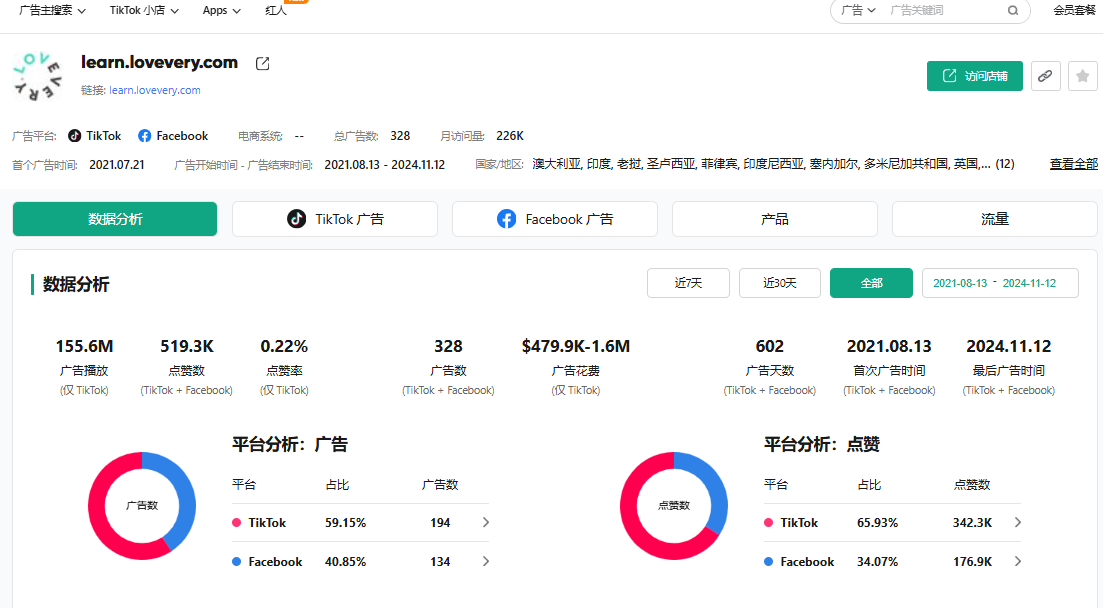Click the 155.6M 广告播放 value

tap(84, 346)
